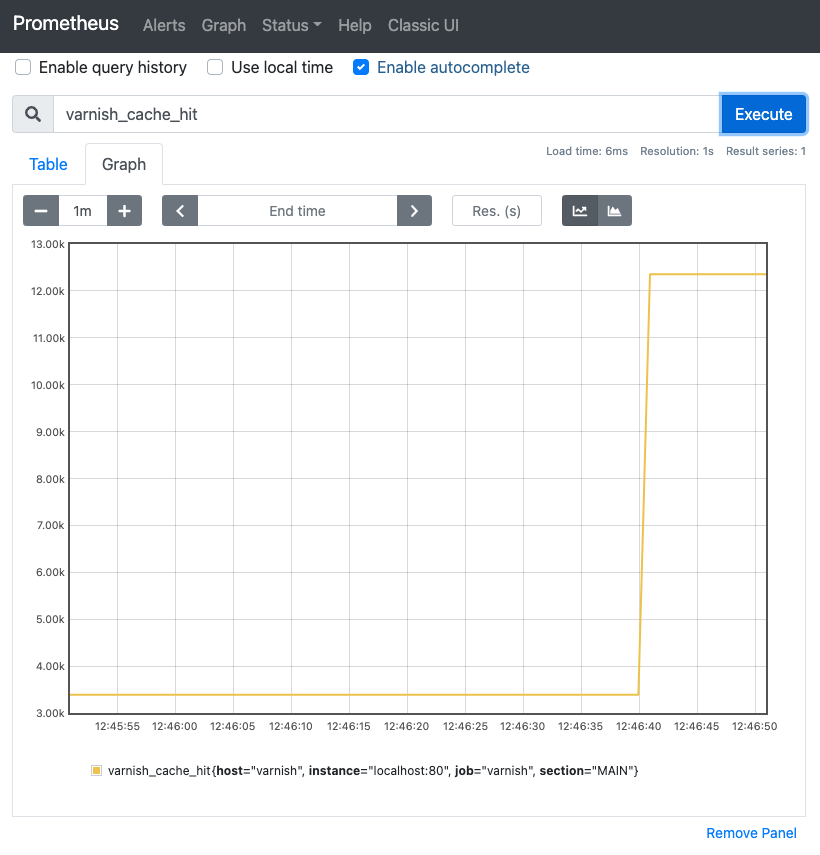Click the End time input field
The image size is (820, 855).
[297, 211]
